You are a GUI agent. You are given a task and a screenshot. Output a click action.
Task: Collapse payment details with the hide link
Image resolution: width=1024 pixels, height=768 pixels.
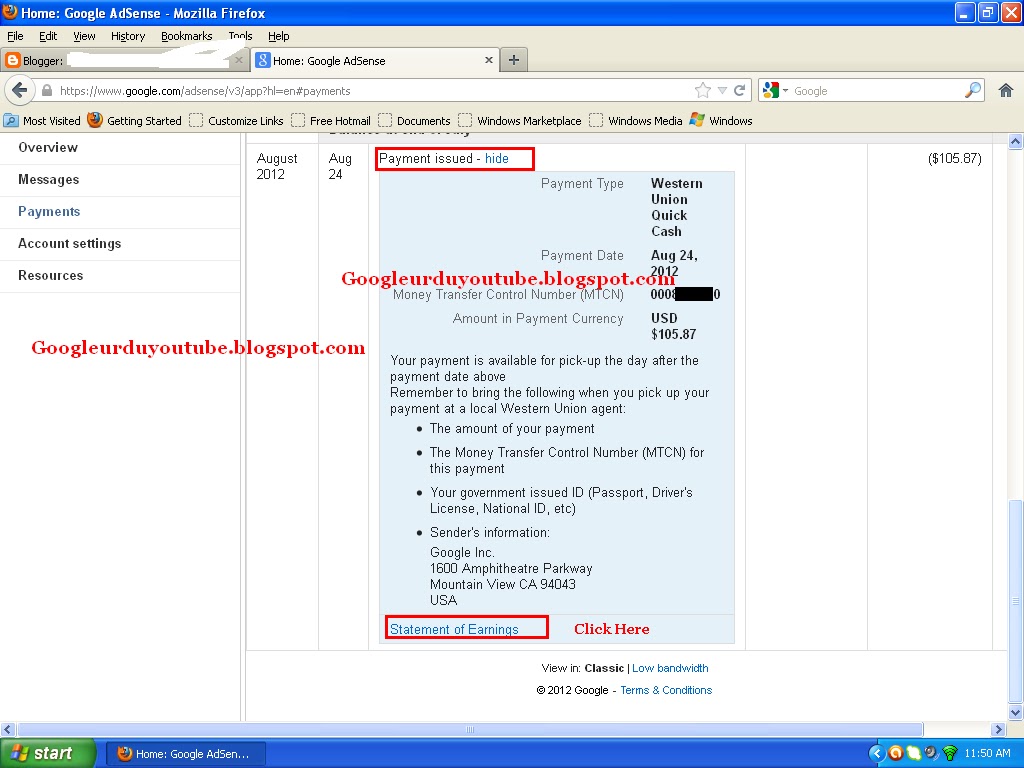tap(496, 159)
